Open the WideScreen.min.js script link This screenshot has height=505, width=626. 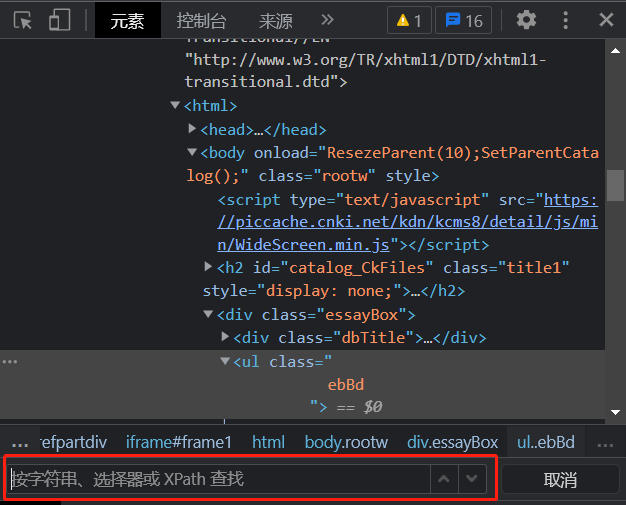coord(407,222)
